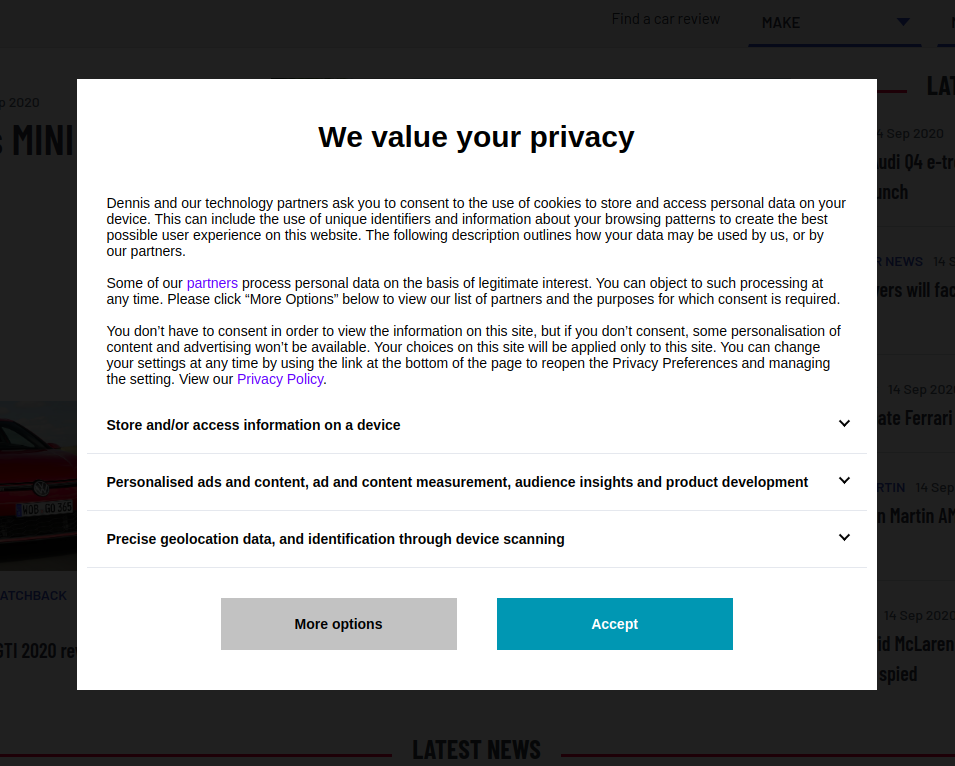The width and height of the screenshot is (955, 766).
Task: Open the partners link
Action: [212, 283]
